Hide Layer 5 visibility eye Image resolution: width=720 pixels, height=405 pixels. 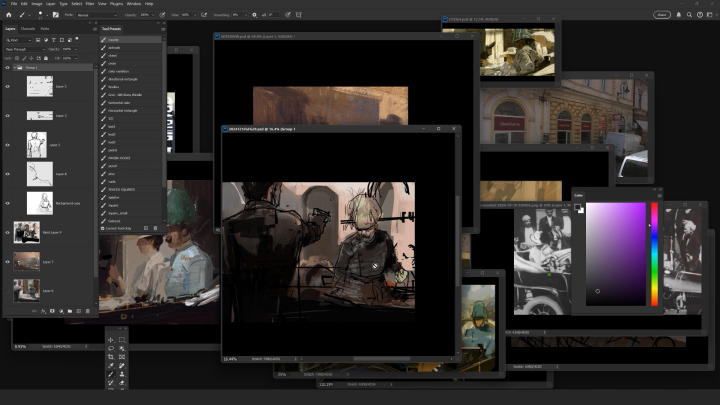click(x=7, y=86)
